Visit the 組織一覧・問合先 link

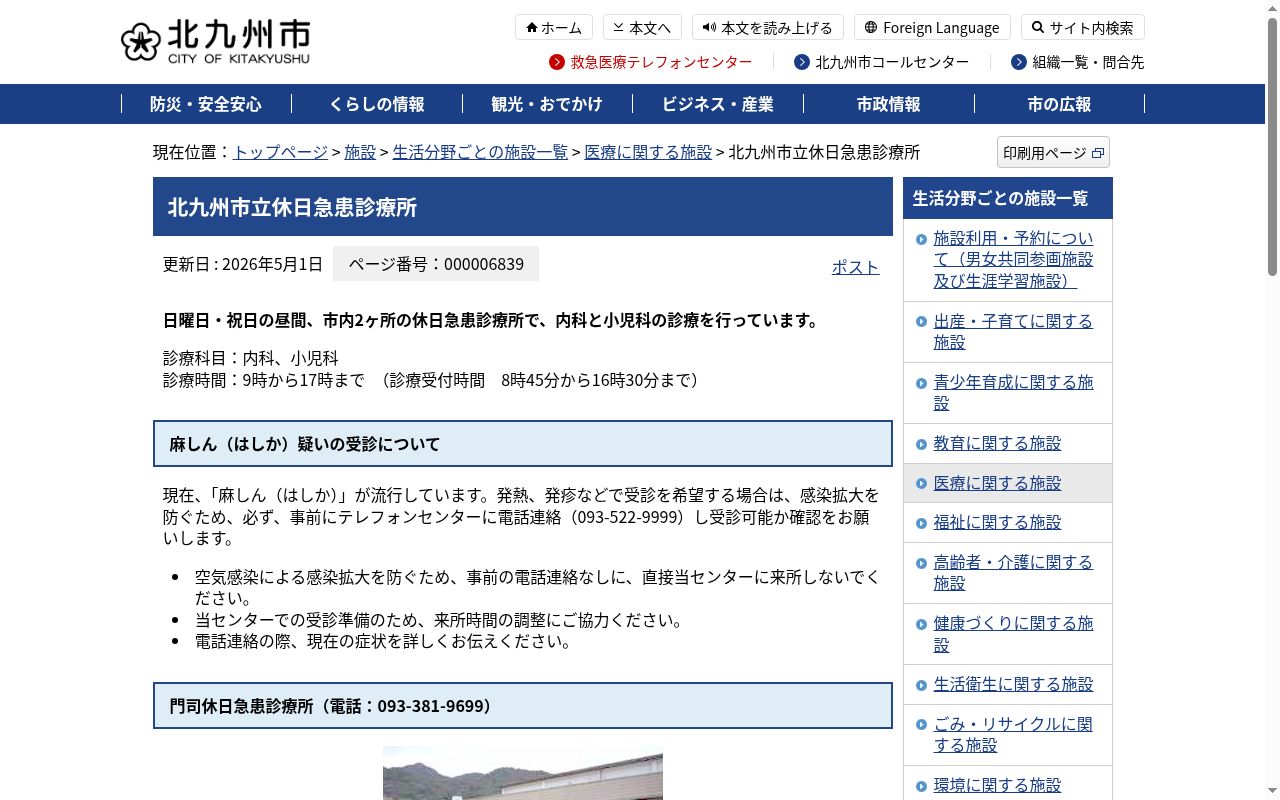[1088, 62]
